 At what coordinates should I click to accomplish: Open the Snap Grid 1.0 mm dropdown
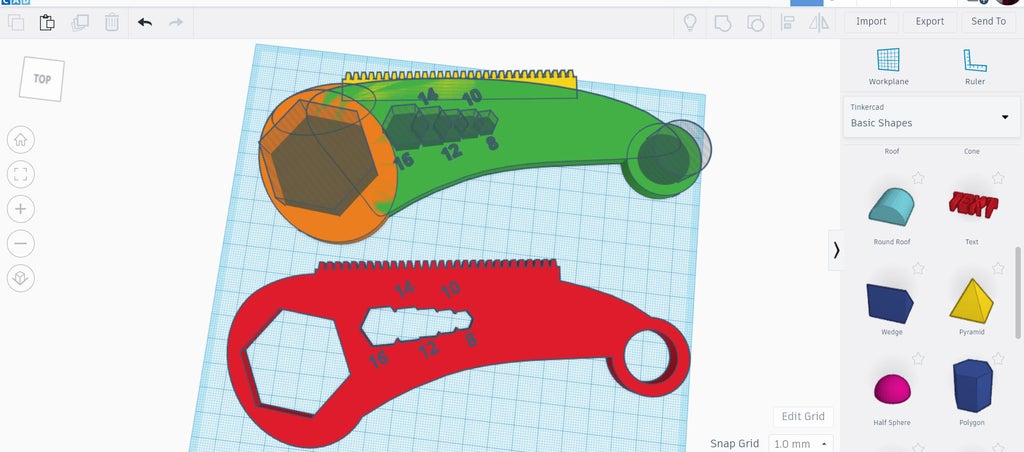click(801, 444)
